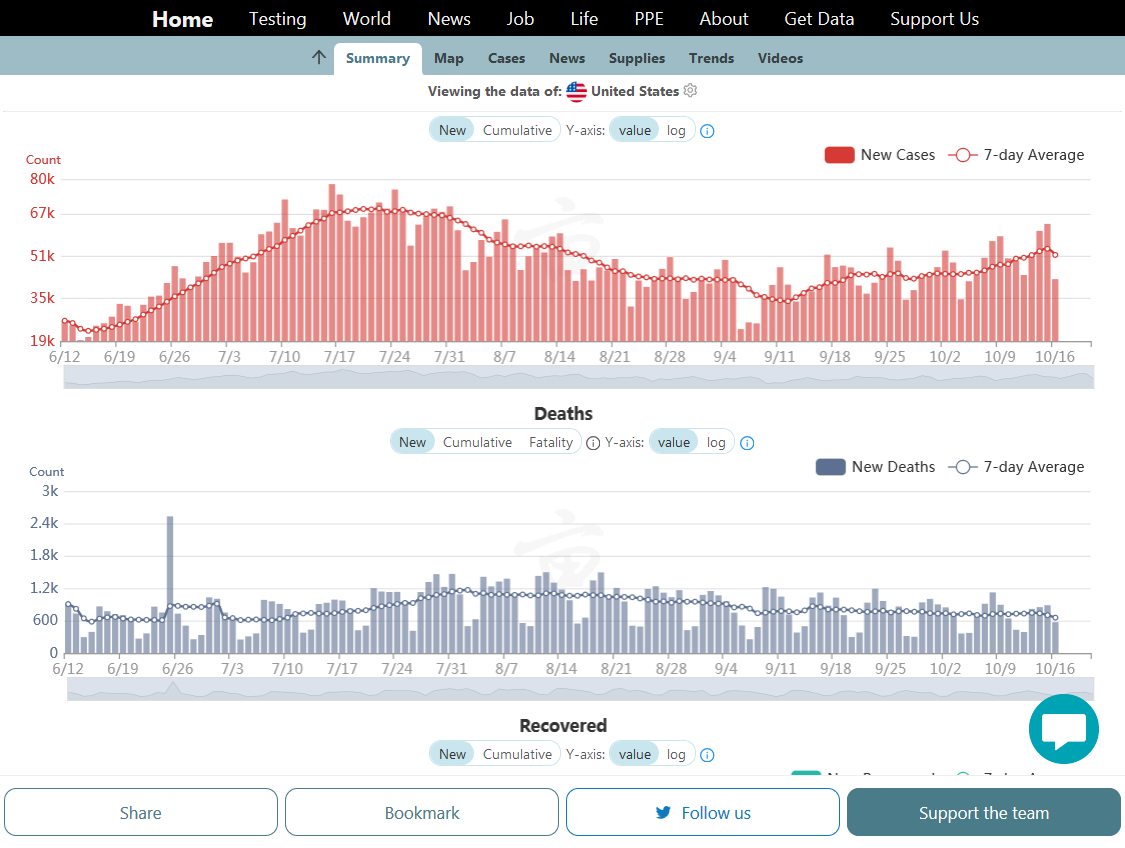The width and height of the screenshot is (1125, 848).
Task: Select Cumulative in Recovered chart
Action: tap(517, 754)
